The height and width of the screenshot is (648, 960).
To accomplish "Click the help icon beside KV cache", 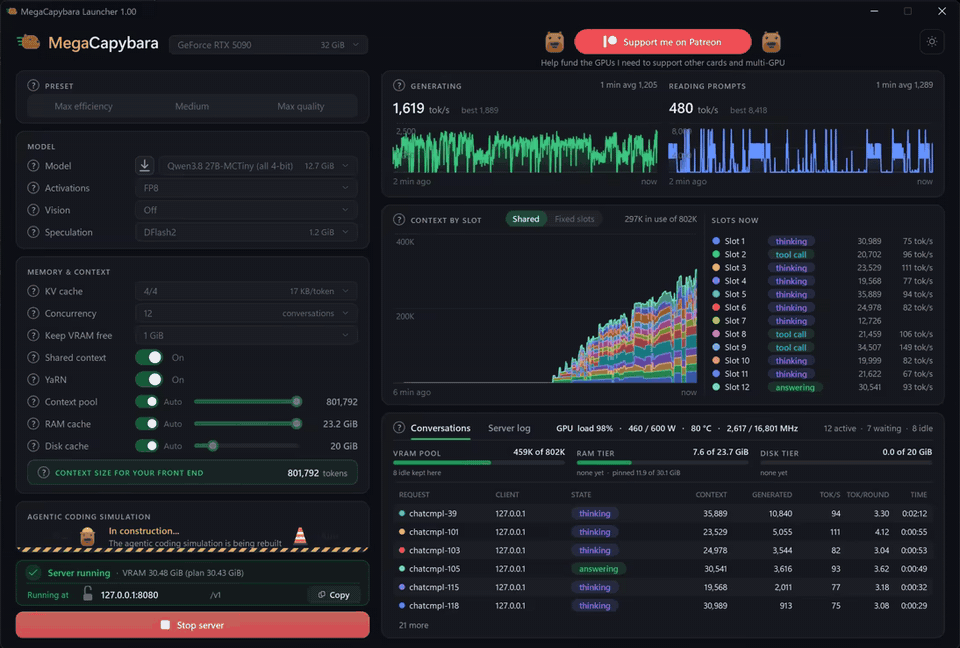I will 33,291.
